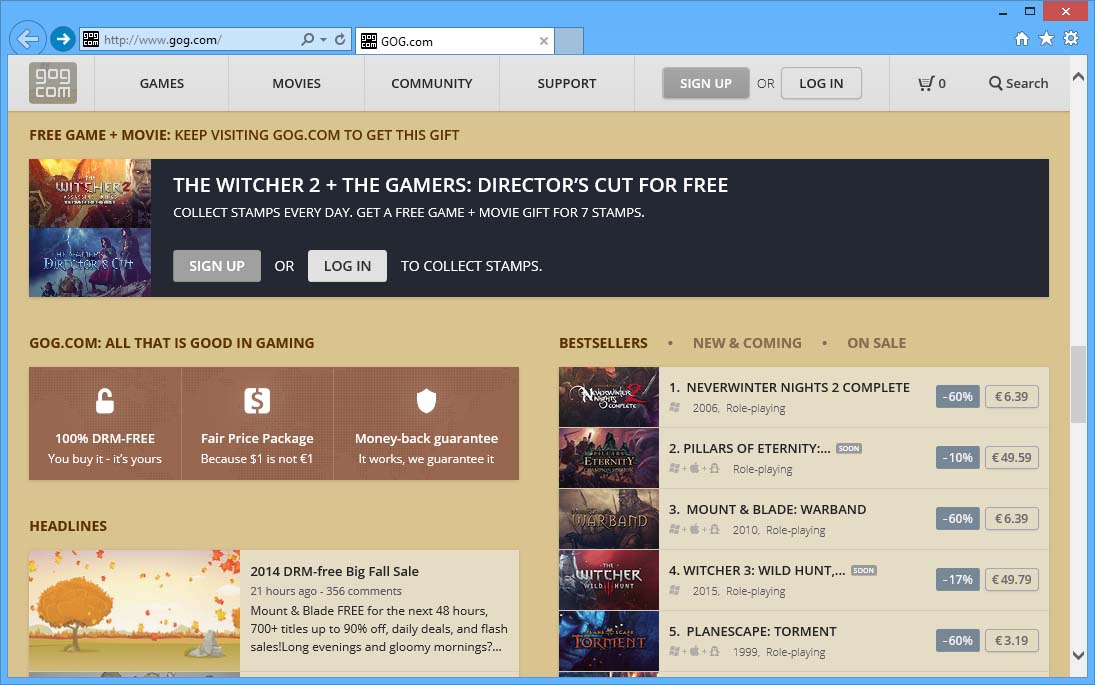Click SOON badge next to Witcher 3
The width and height of the screenshot is (1095, 685).
click(863, 570)
